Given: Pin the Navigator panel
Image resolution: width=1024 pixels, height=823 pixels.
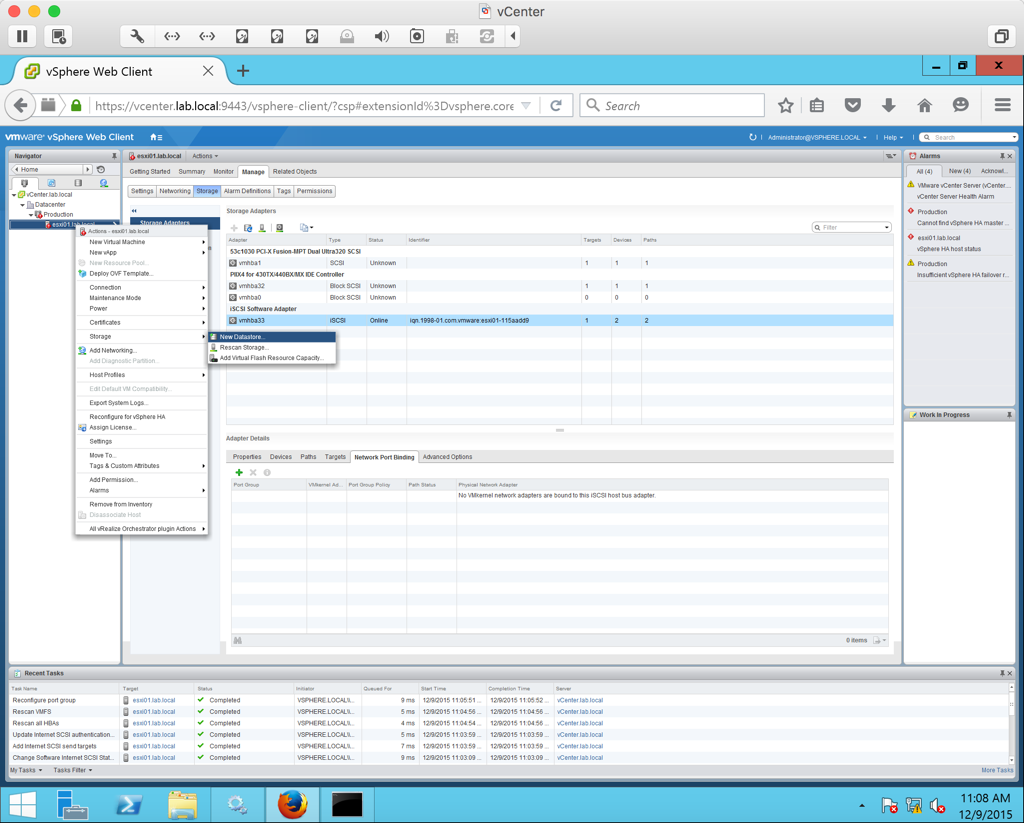Looking at the screenshot, I should tap(114, 156).
